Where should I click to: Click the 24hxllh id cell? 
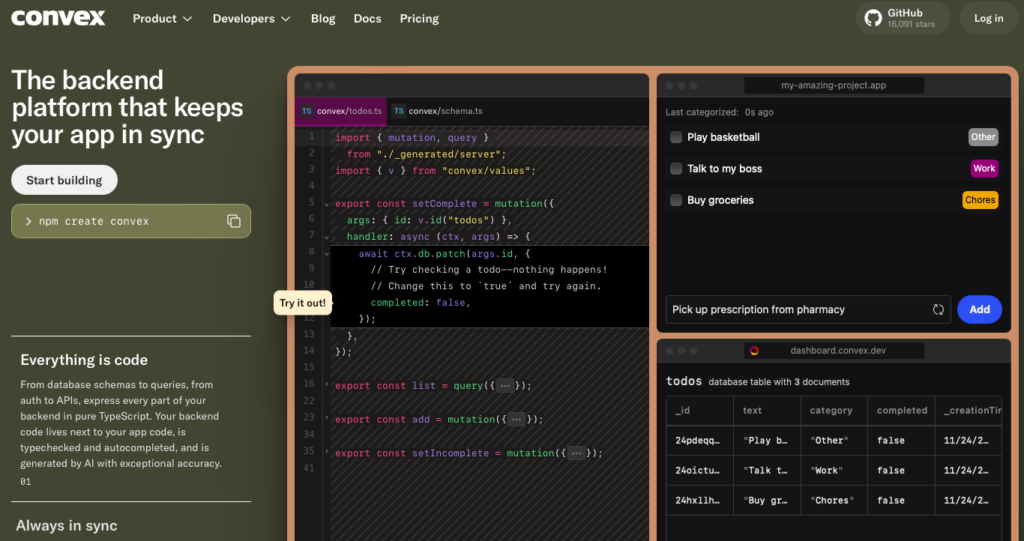(697, 500)
